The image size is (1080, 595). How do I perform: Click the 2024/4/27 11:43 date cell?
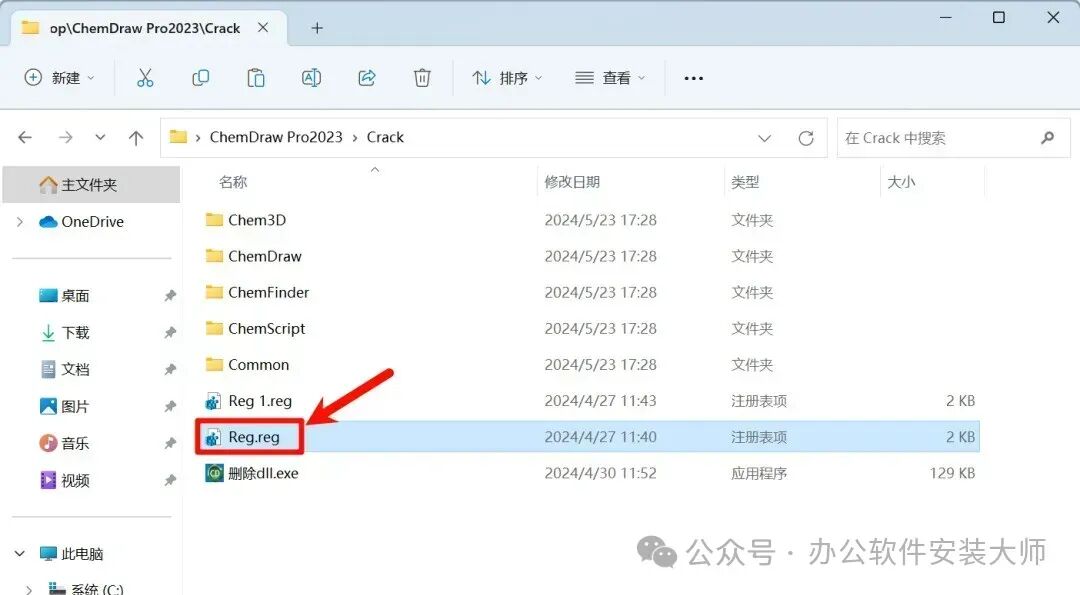600,401
